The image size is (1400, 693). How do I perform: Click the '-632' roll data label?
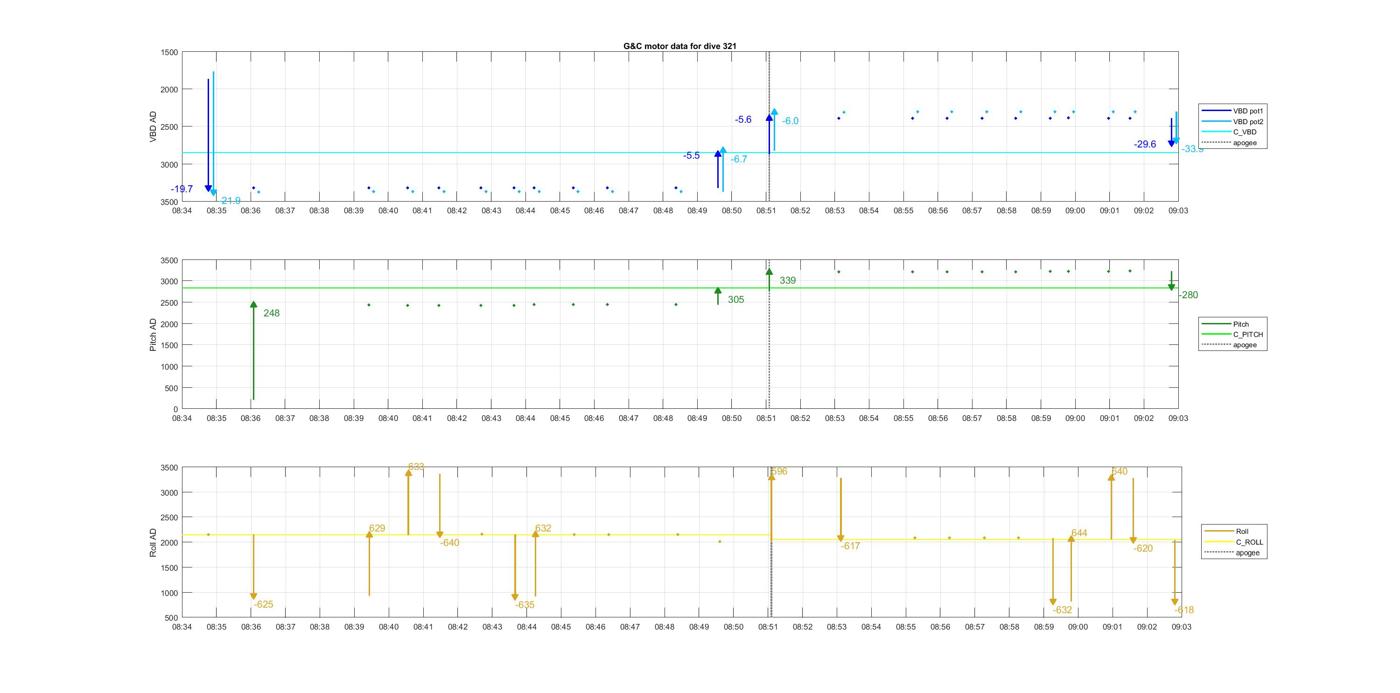pos(1062,610)
